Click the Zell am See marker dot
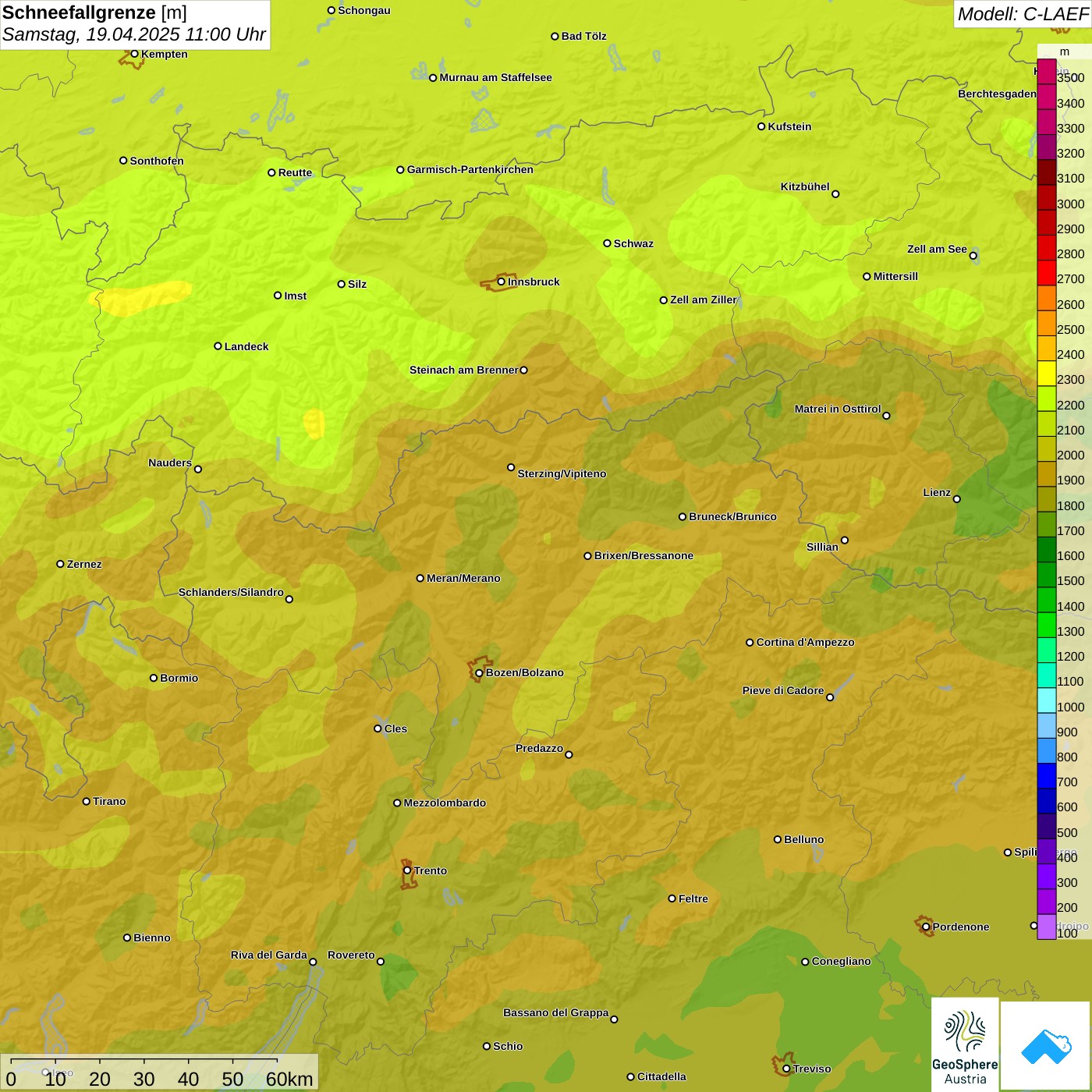 click(x=973, y=255)
